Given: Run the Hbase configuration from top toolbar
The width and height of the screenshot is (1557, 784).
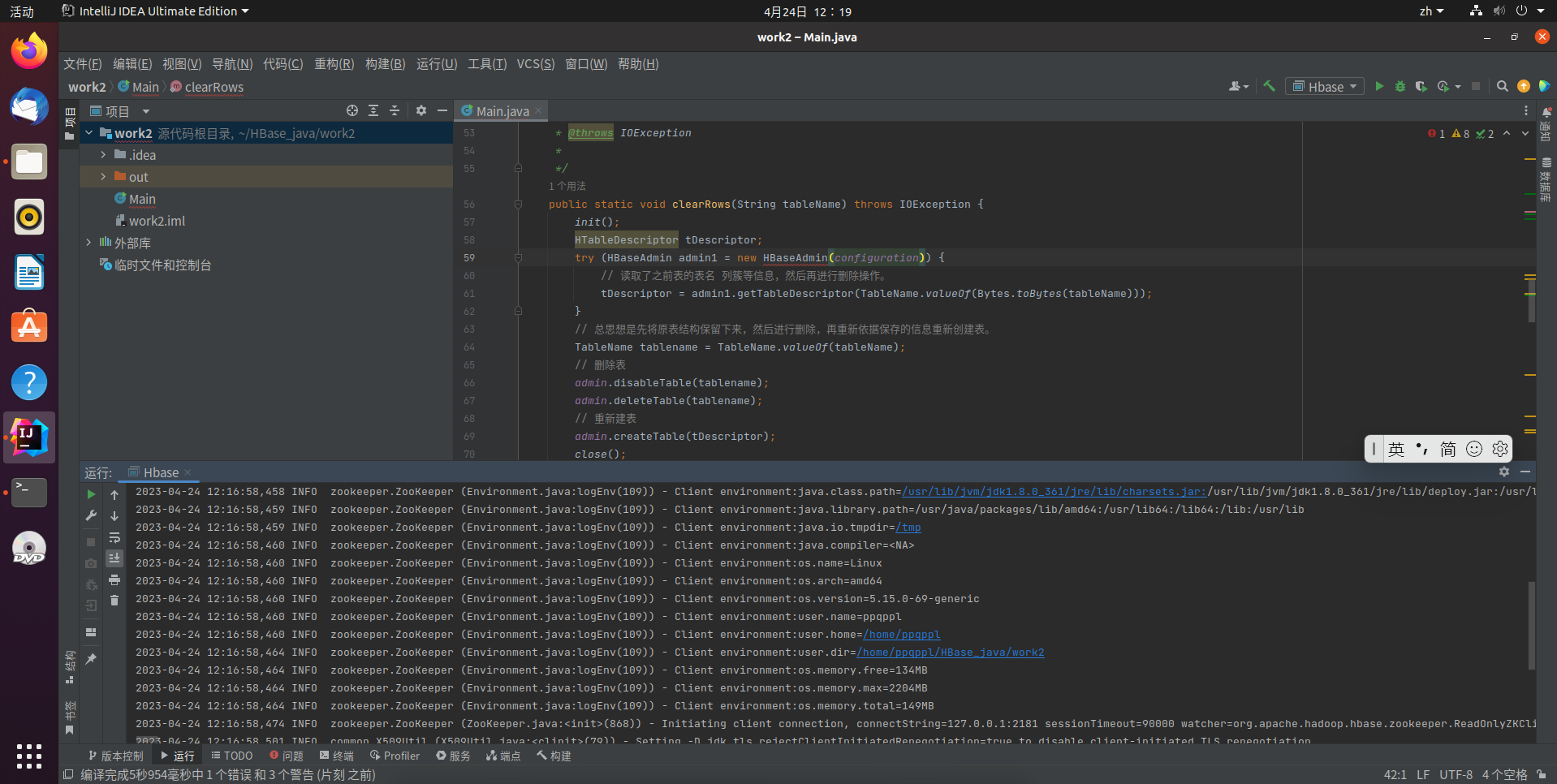Looking at the screenshot, I should point(1379,86).
